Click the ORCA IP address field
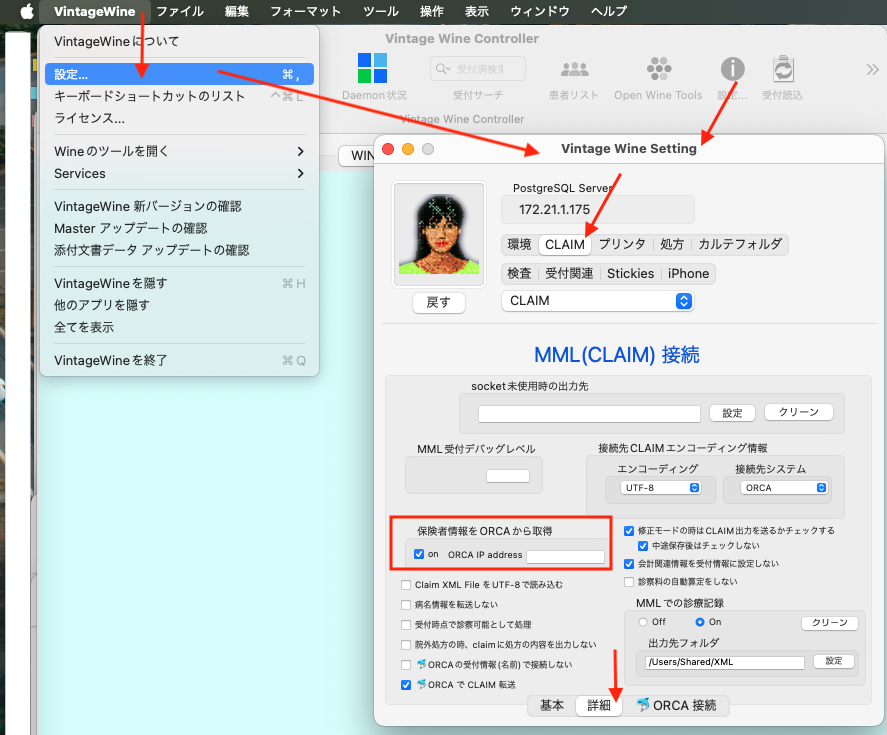The height and width of the screenshot is (735, 887). click(x=565, y=556)
